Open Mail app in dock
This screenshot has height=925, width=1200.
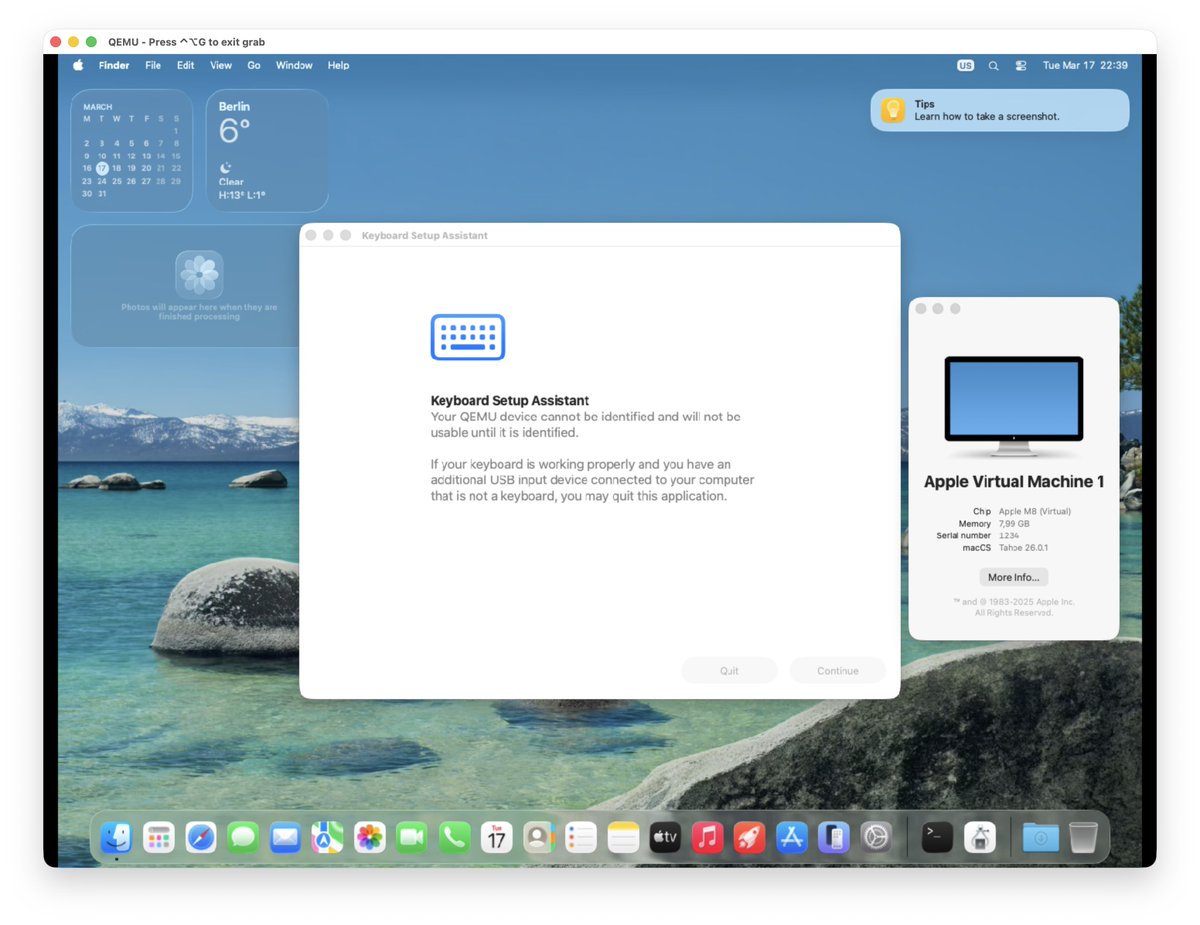pyautogui.click(x=285, y=837)
